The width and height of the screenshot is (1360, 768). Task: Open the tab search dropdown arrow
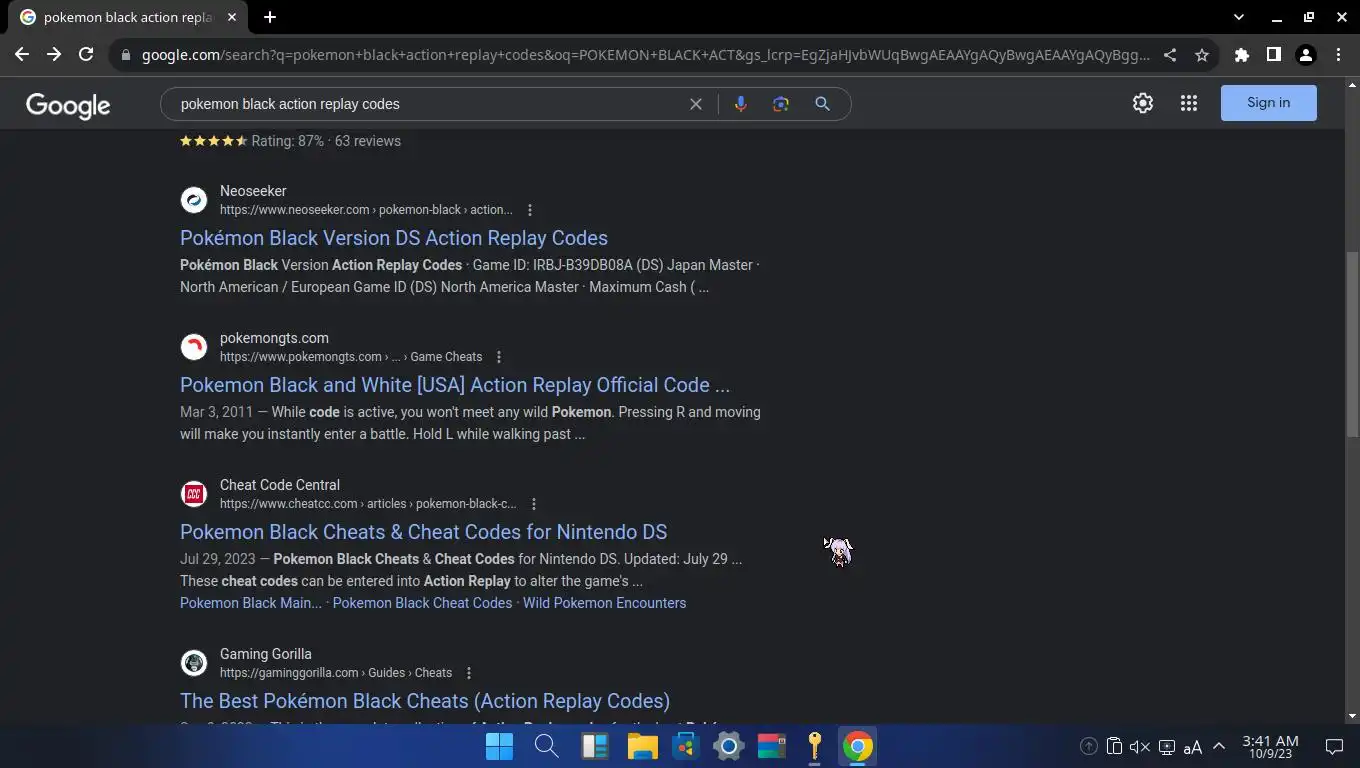[1239, 17]
